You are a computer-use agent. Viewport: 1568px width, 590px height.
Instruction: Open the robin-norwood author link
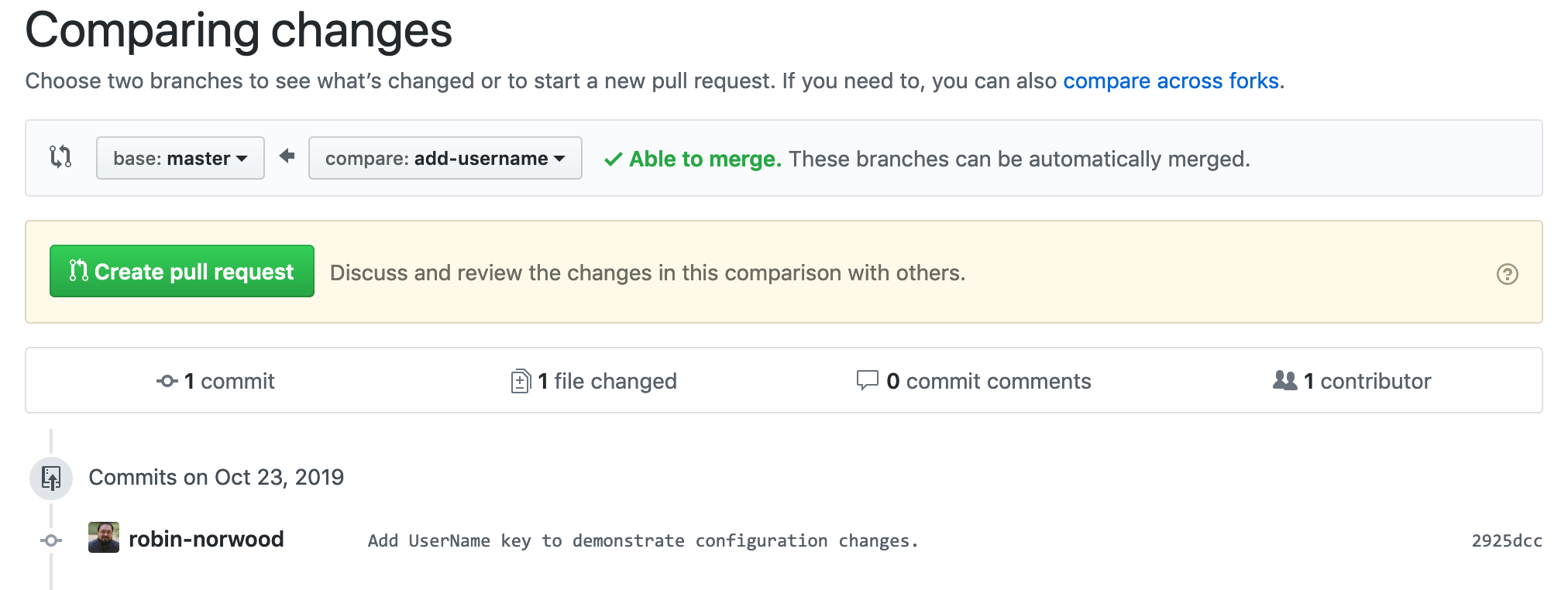pyautogui.click(x=206, y=539)
